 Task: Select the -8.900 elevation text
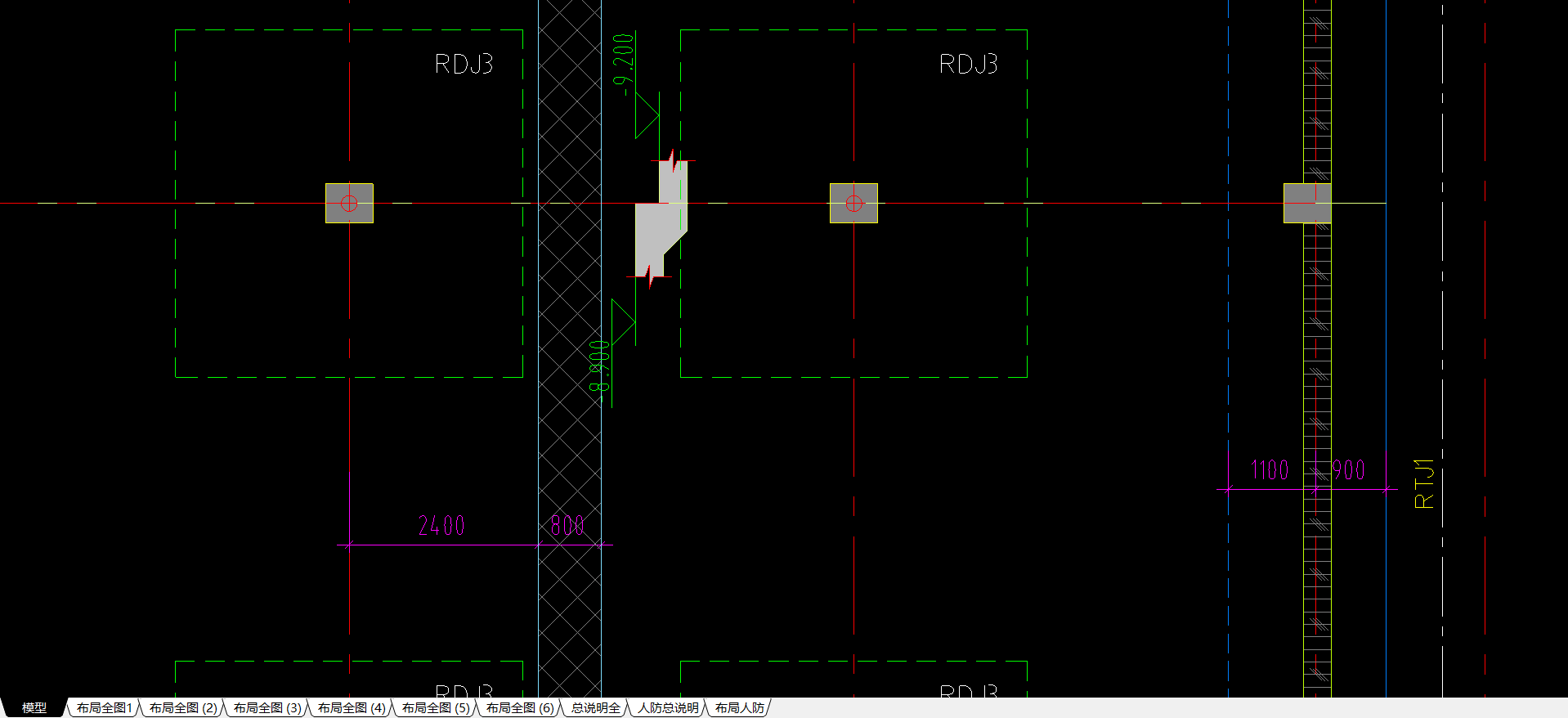[x=599, y=372]
